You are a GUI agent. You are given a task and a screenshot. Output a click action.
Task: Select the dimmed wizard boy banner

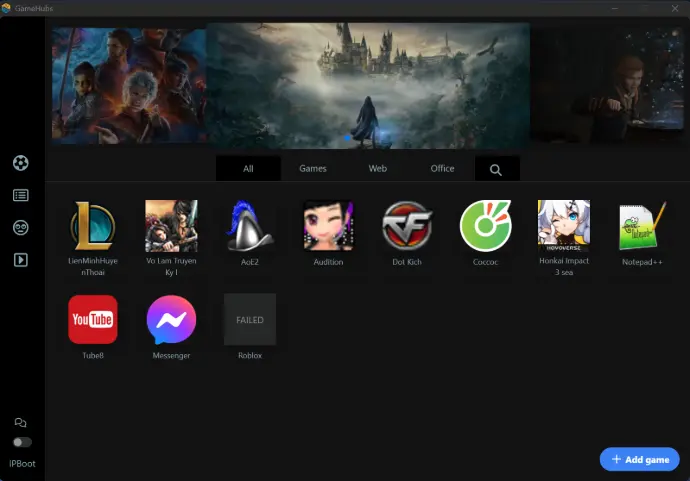pyautogui.click(x=608, y=84)
